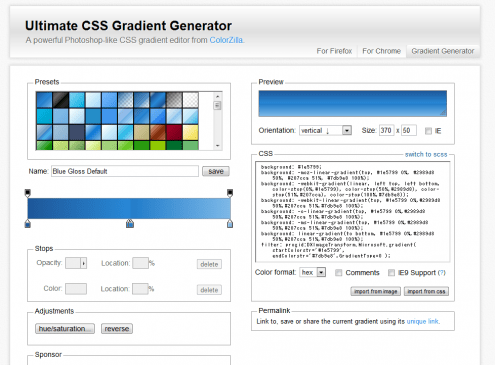
Task: Click the Size height field showing 50
Action: coord(409,130)
